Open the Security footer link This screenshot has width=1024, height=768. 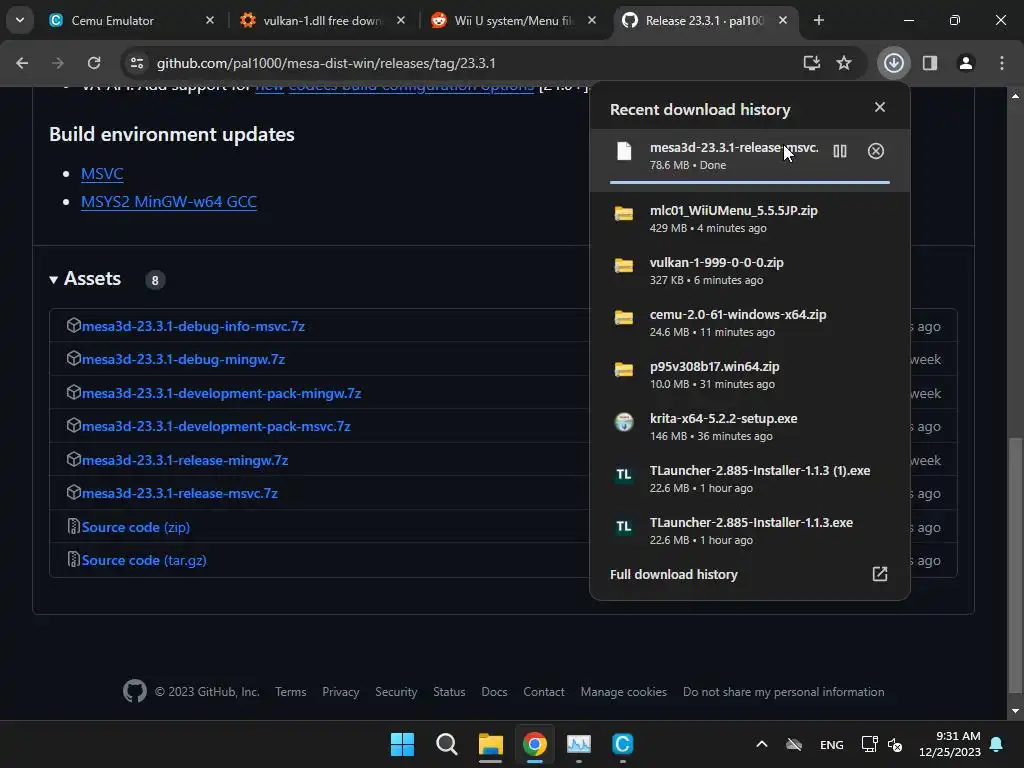396,692
